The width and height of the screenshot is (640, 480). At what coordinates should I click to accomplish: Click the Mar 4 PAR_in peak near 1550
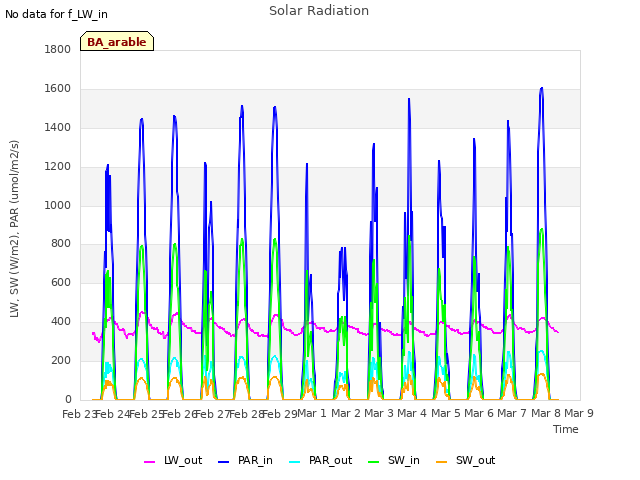[409, 99]
